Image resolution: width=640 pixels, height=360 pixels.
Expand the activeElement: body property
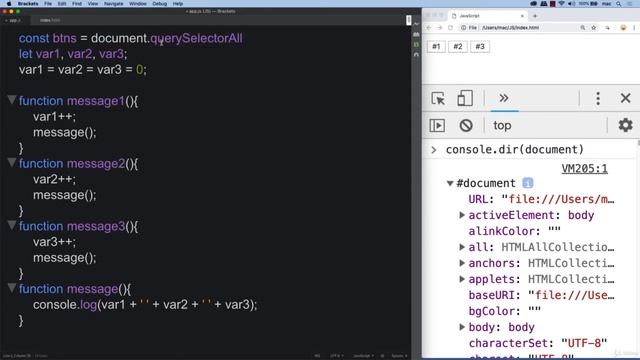pos(462,215)
